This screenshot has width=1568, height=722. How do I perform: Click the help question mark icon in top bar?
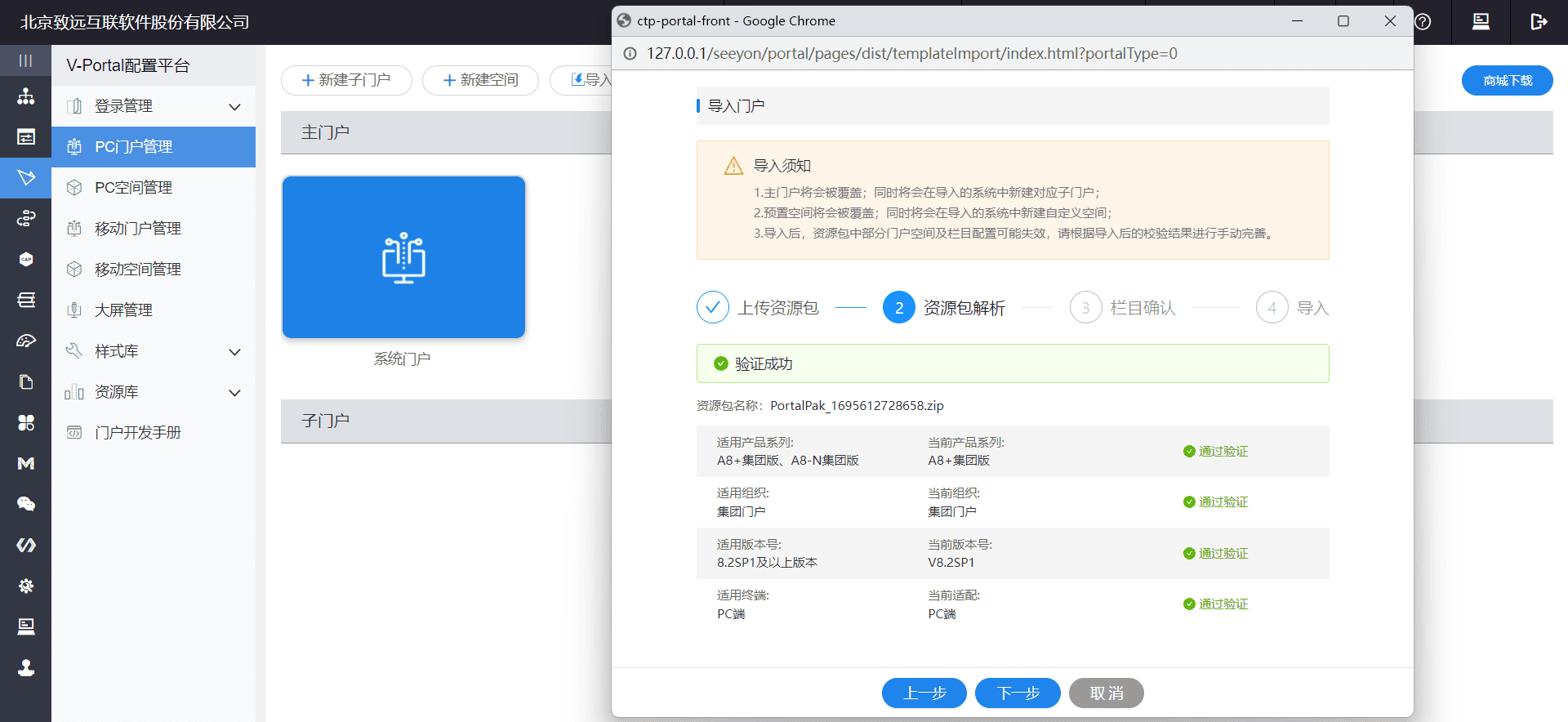click(1423, 22)
